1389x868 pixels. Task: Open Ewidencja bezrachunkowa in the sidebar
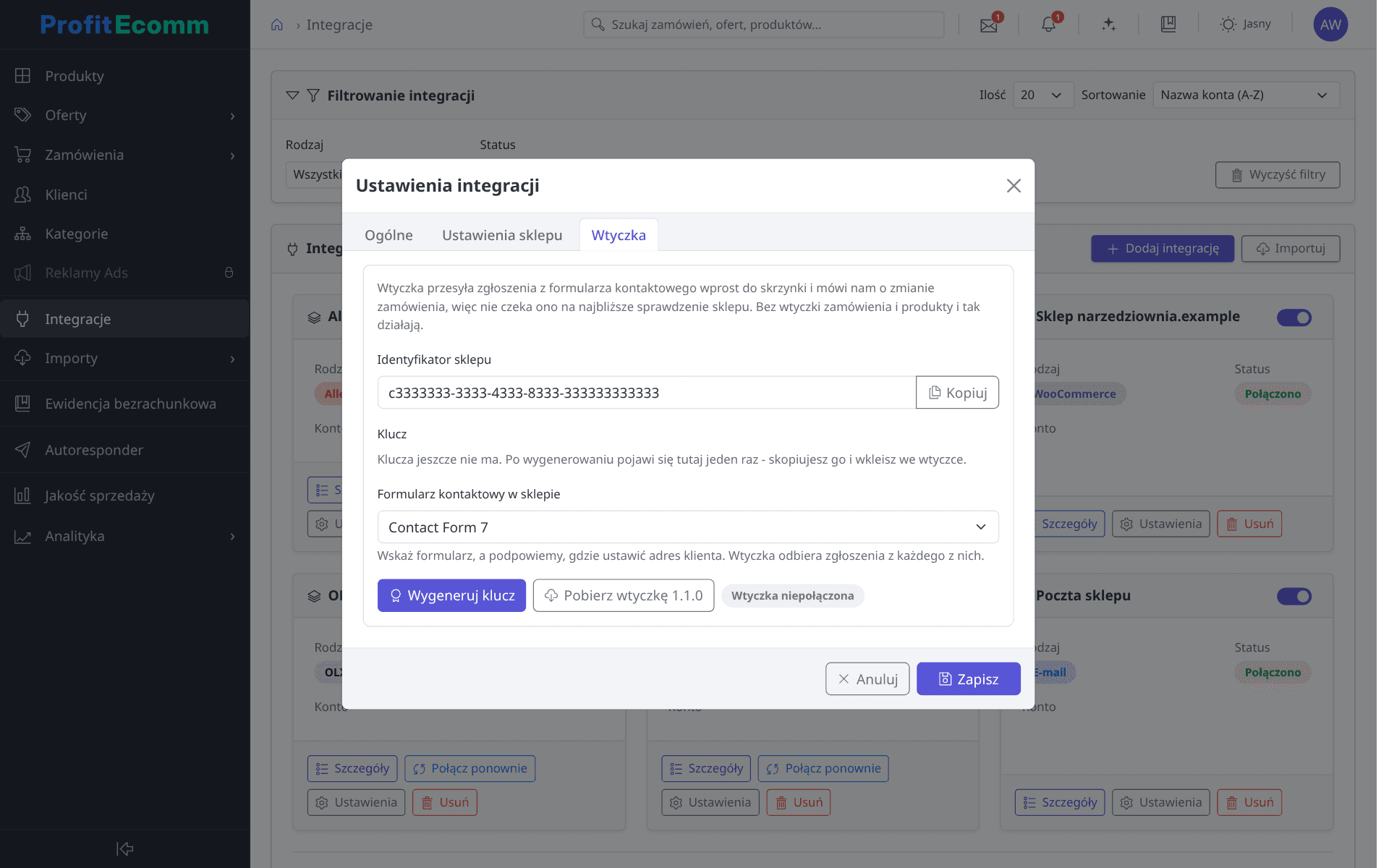tap(124, 404)
